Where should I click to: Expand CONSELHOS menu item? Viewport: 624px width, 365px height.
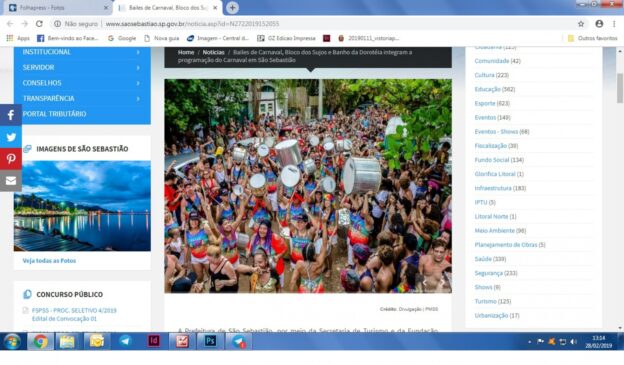click(x=82, y=83)
